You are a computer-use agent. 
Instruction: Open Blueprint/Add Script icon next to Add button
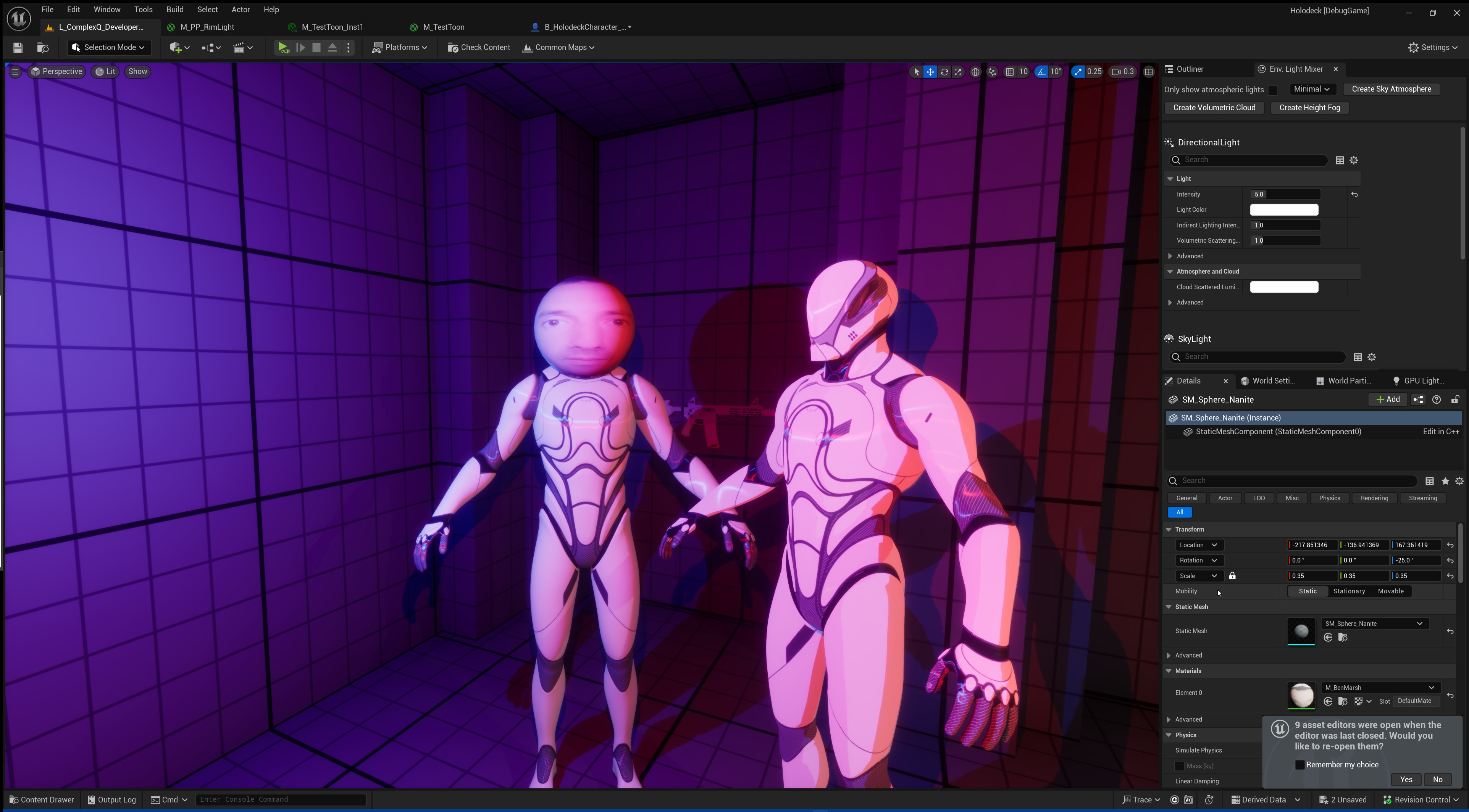click(1418, 400)
